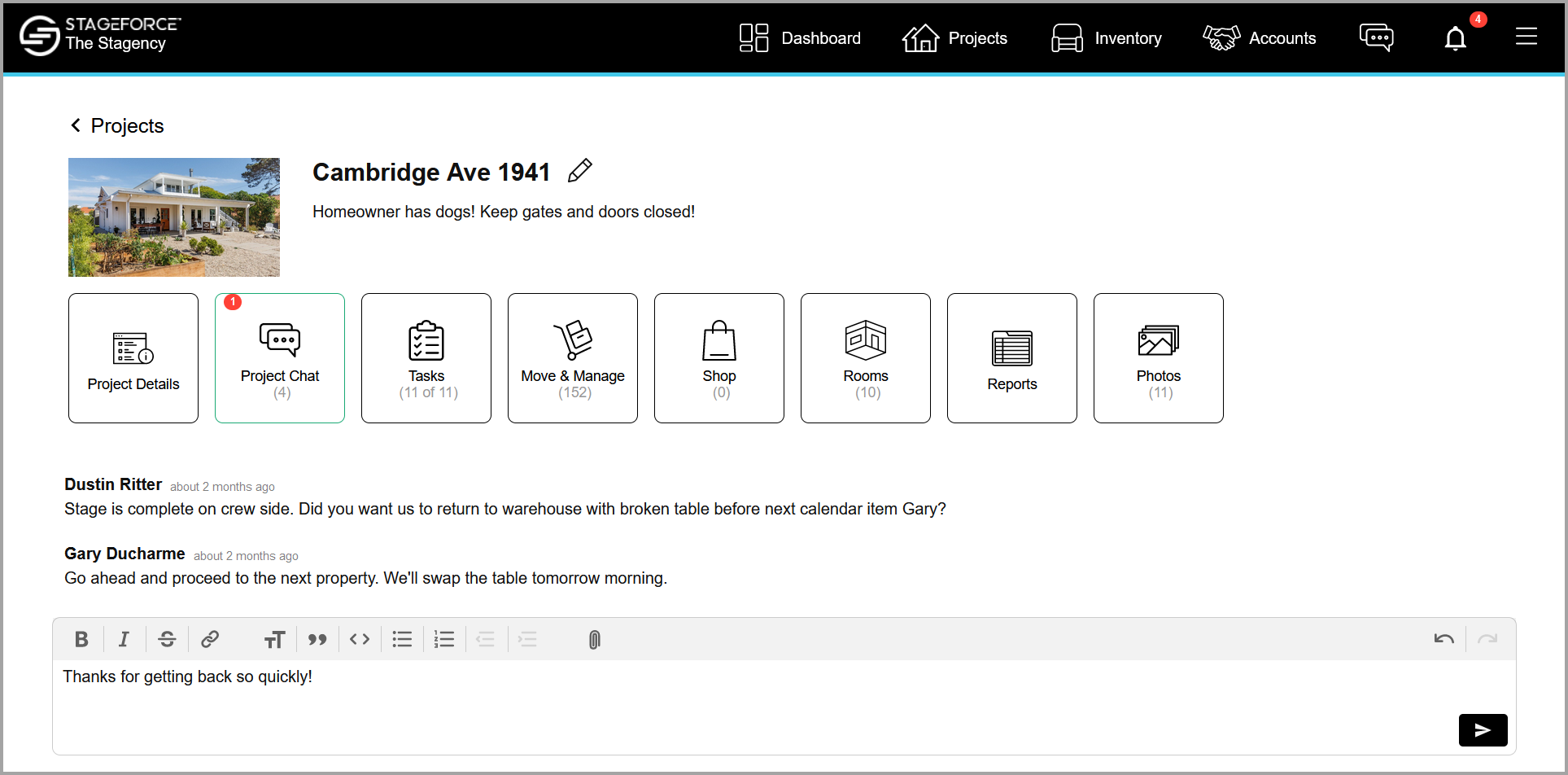The width and height of the screenshot is (1568, 775).
Task: Edit the Cambridge Ave 1941 title
Action: click(x=579, y=170)
